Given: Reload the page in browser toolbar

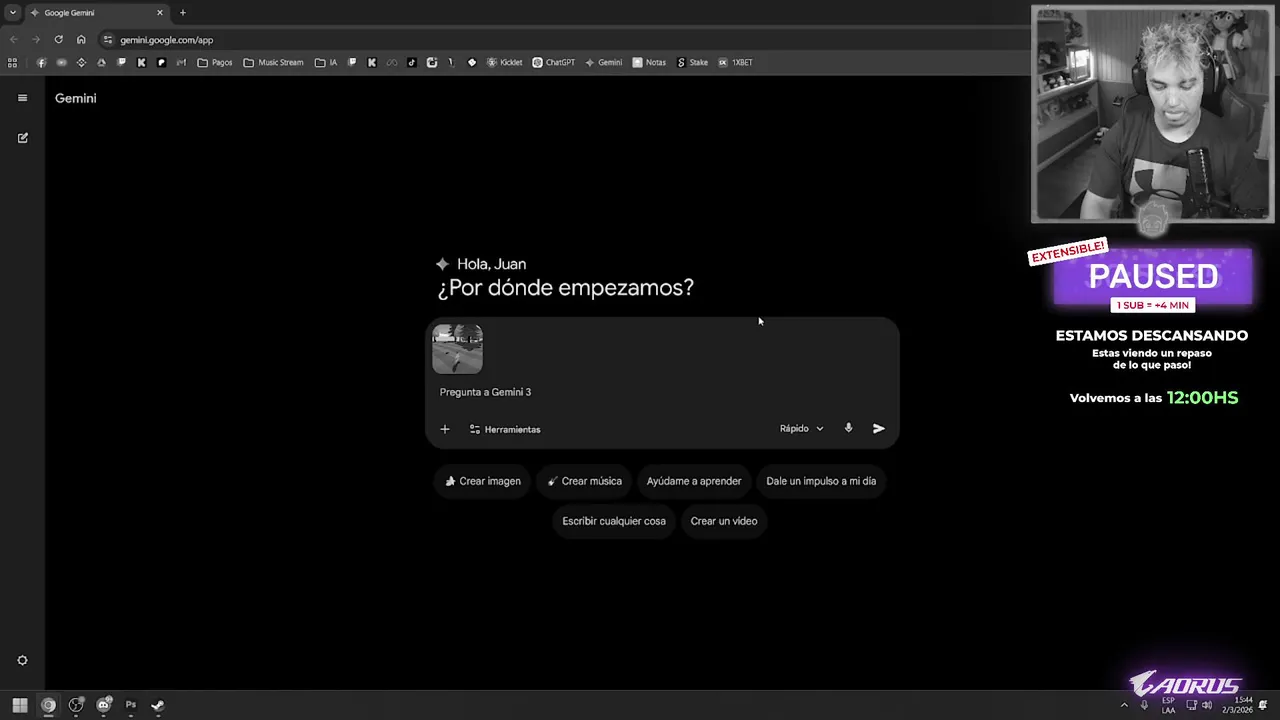Looking at the screenshot, I should click(58, 40).
